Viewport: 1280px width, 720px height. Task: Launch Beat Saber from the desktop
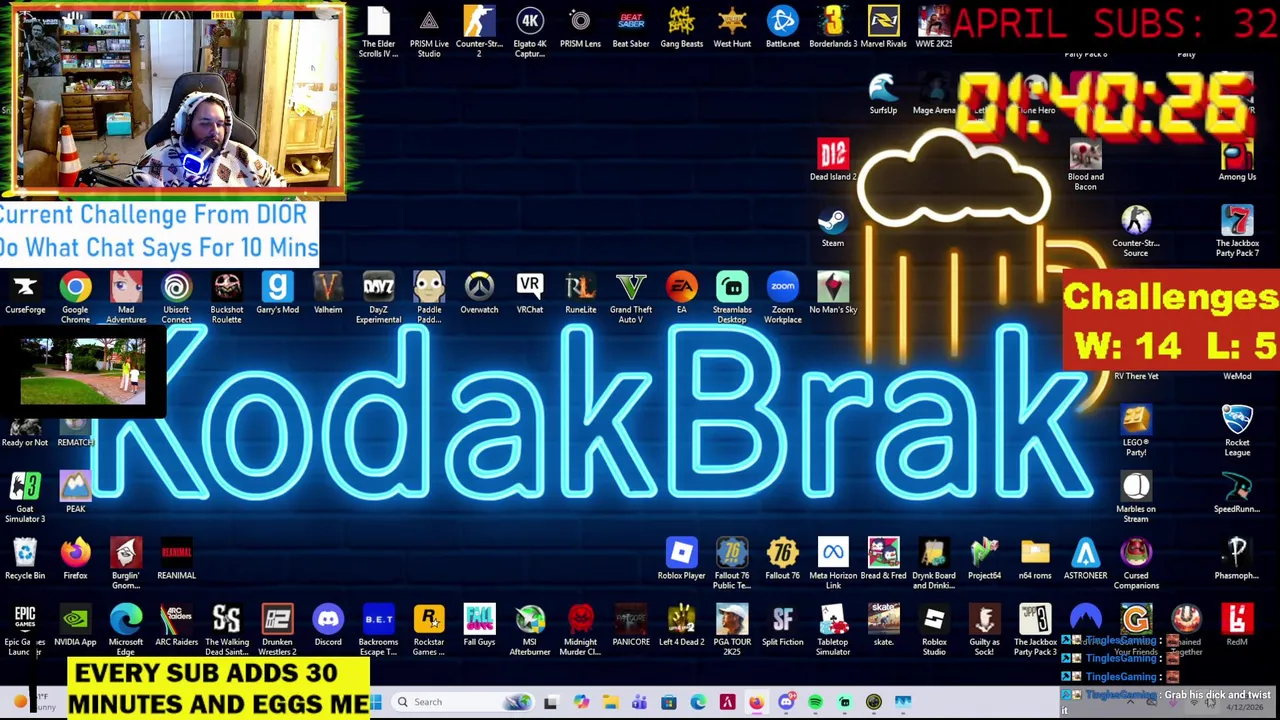[x=631, y=28]
